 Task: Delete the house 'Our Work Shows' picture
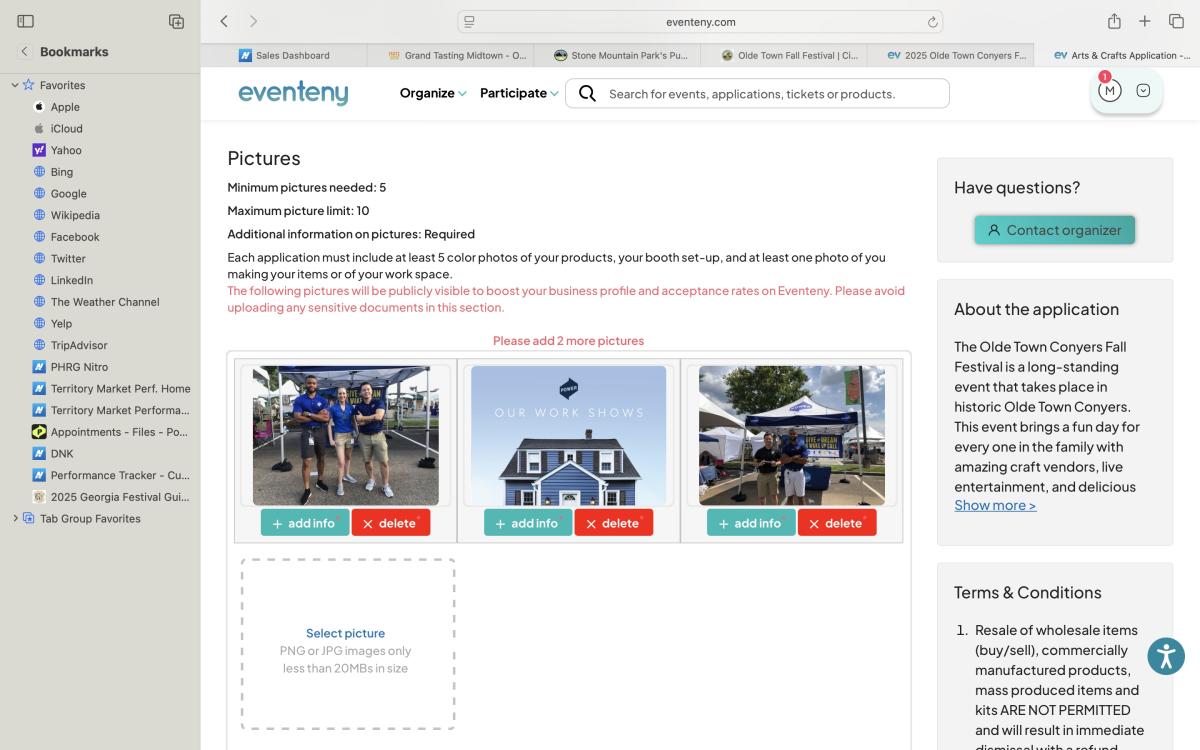[613, 523]
